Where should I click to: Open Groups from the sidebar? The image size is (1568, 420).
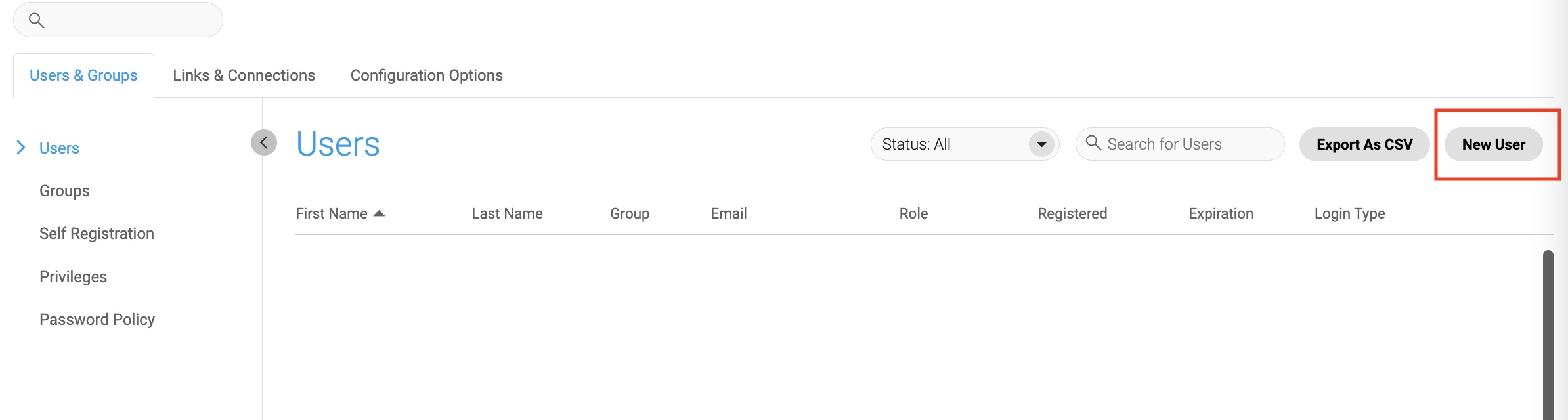[64, 190]
